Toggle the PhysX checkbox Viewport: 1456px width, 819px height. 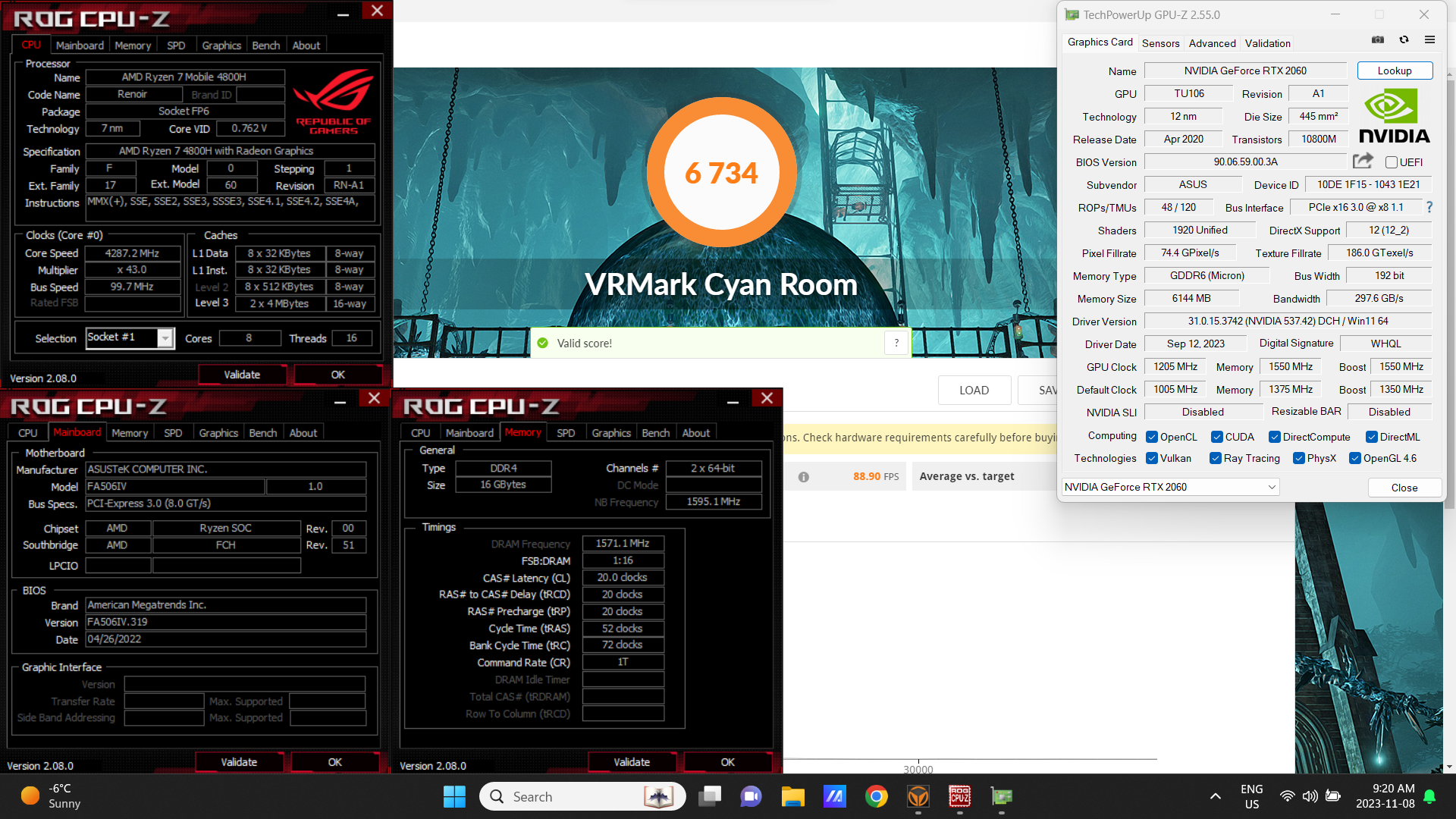[x=1298, y=458]
